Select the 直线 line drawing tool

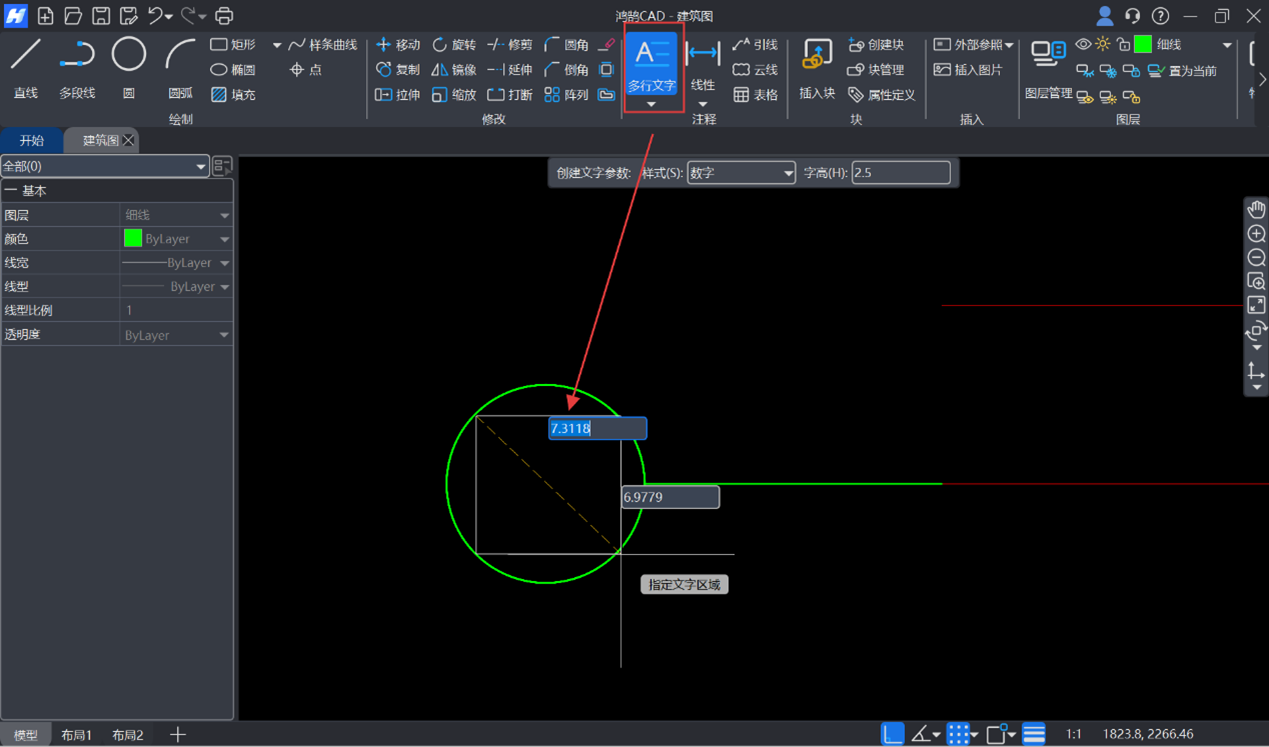pyautogui.click(x=26, y=67)
